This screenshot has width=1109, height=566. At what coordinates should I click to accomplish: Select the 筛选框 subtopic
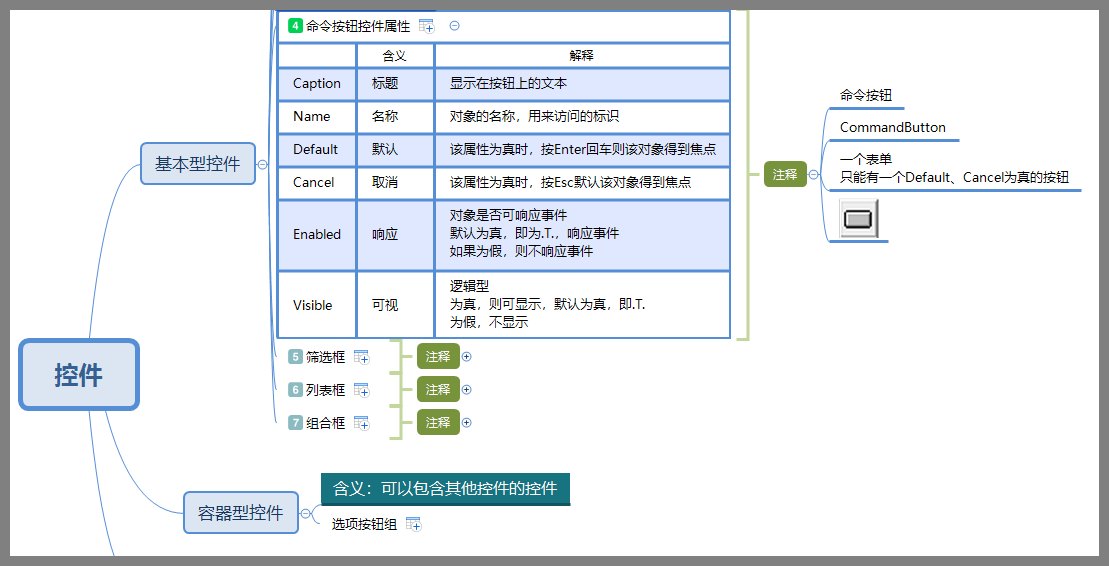(x=325, y=357)
